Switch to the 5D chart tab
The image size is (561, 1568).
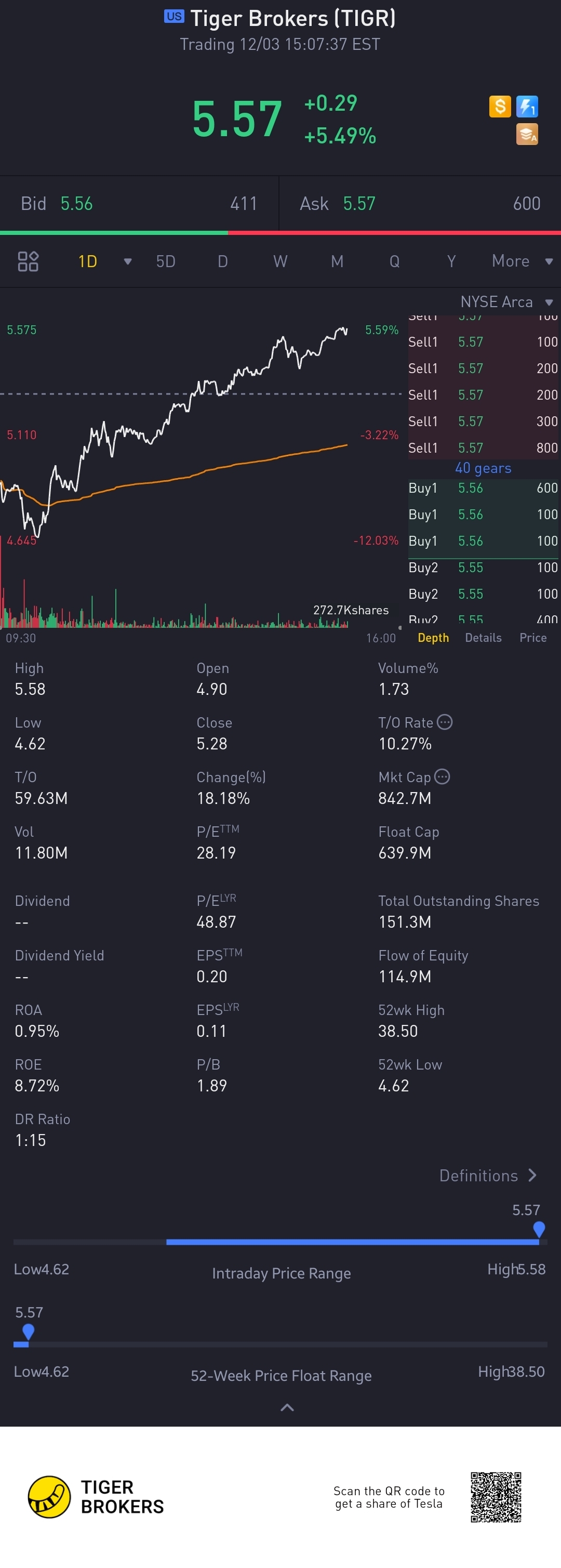pyautogui.click(x=166, y=261)
